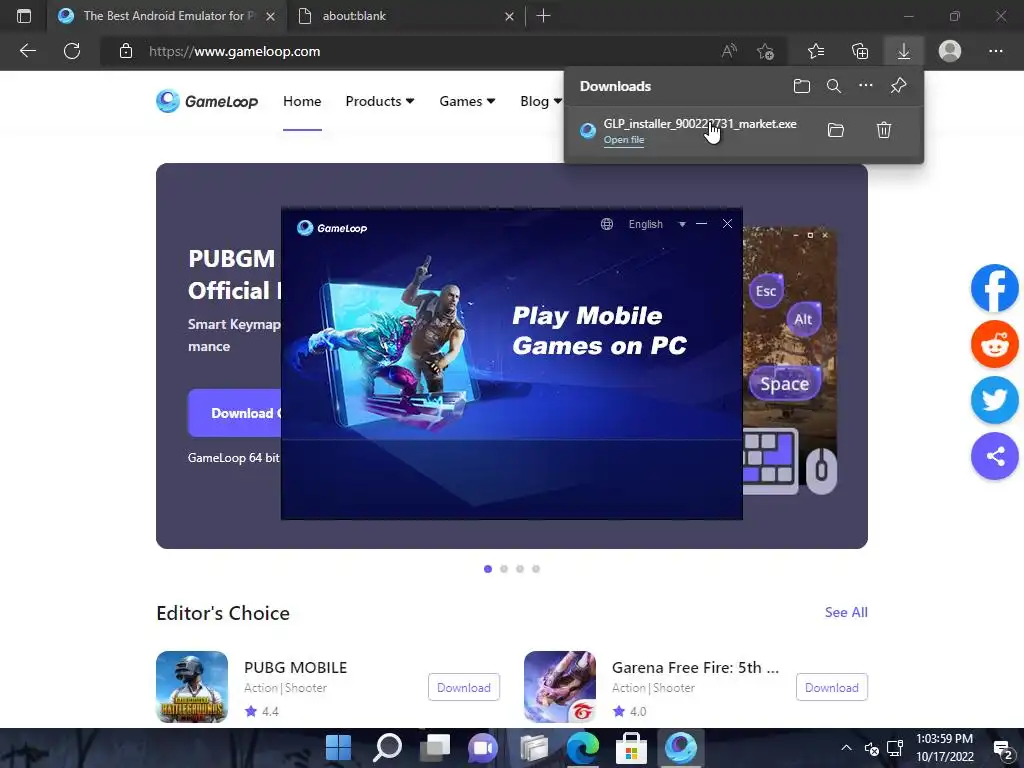The height and width of the screenshot is (768, 1024).
Task: Select the third carousel dot
Action: 520,569
